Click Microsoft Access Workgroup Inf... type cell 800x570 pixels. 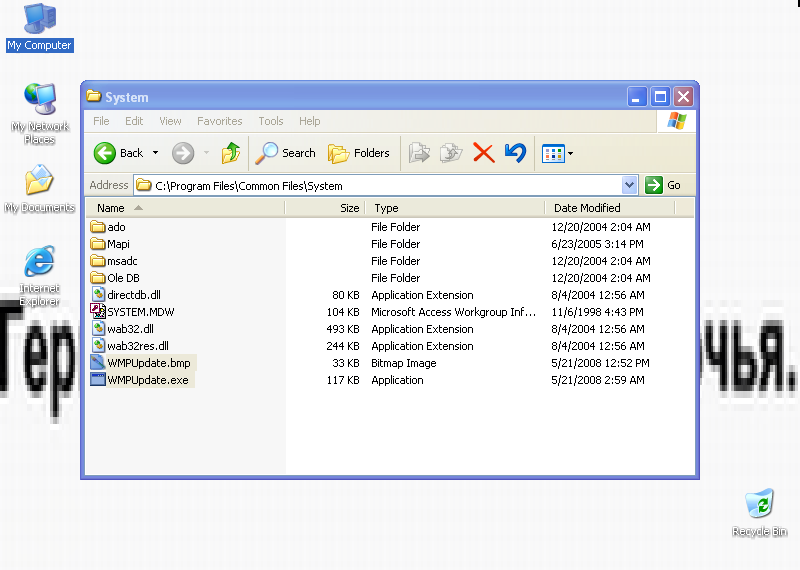click(x=454, y=312)
